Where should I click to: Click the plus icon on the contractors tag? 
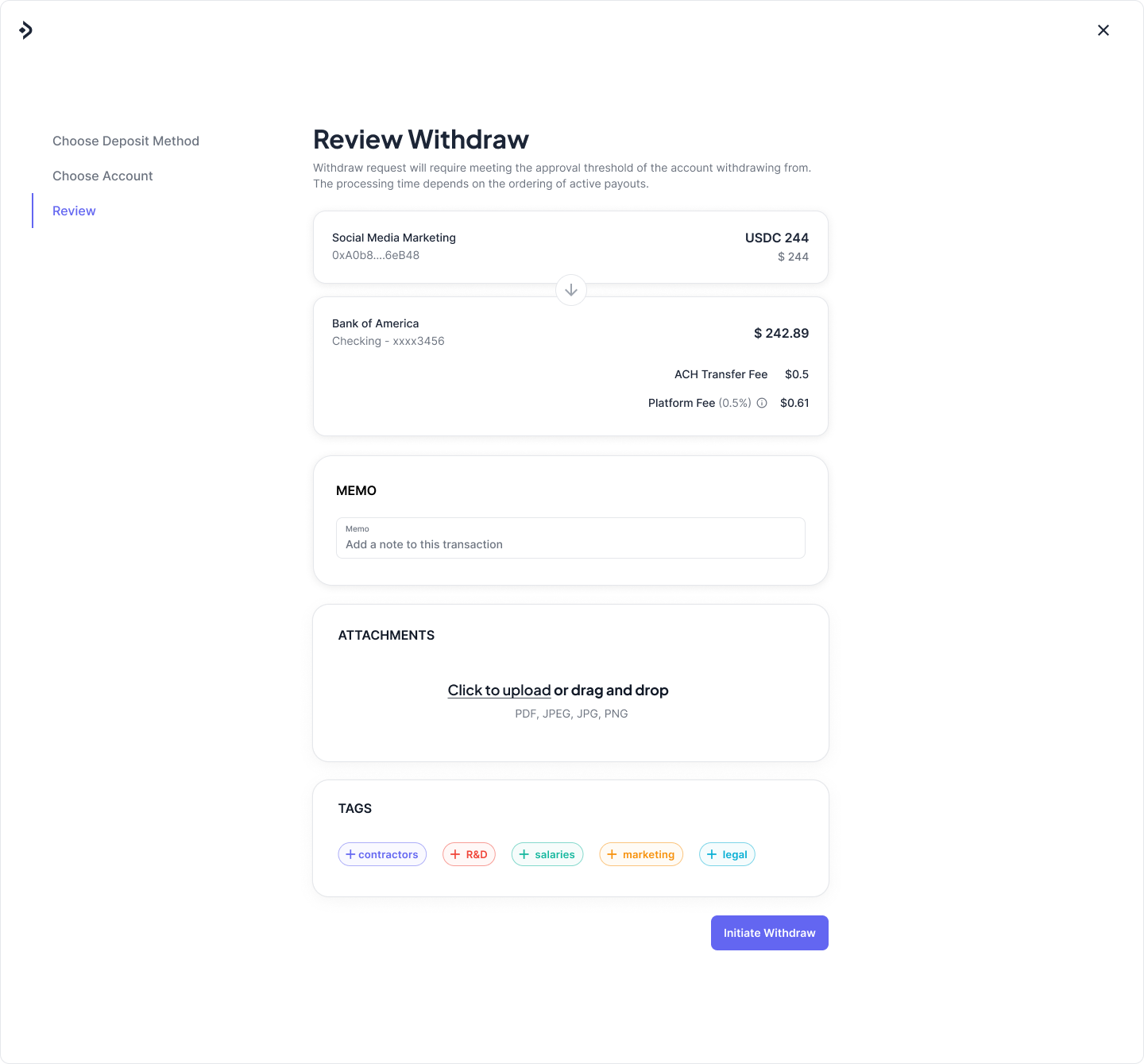350,854
